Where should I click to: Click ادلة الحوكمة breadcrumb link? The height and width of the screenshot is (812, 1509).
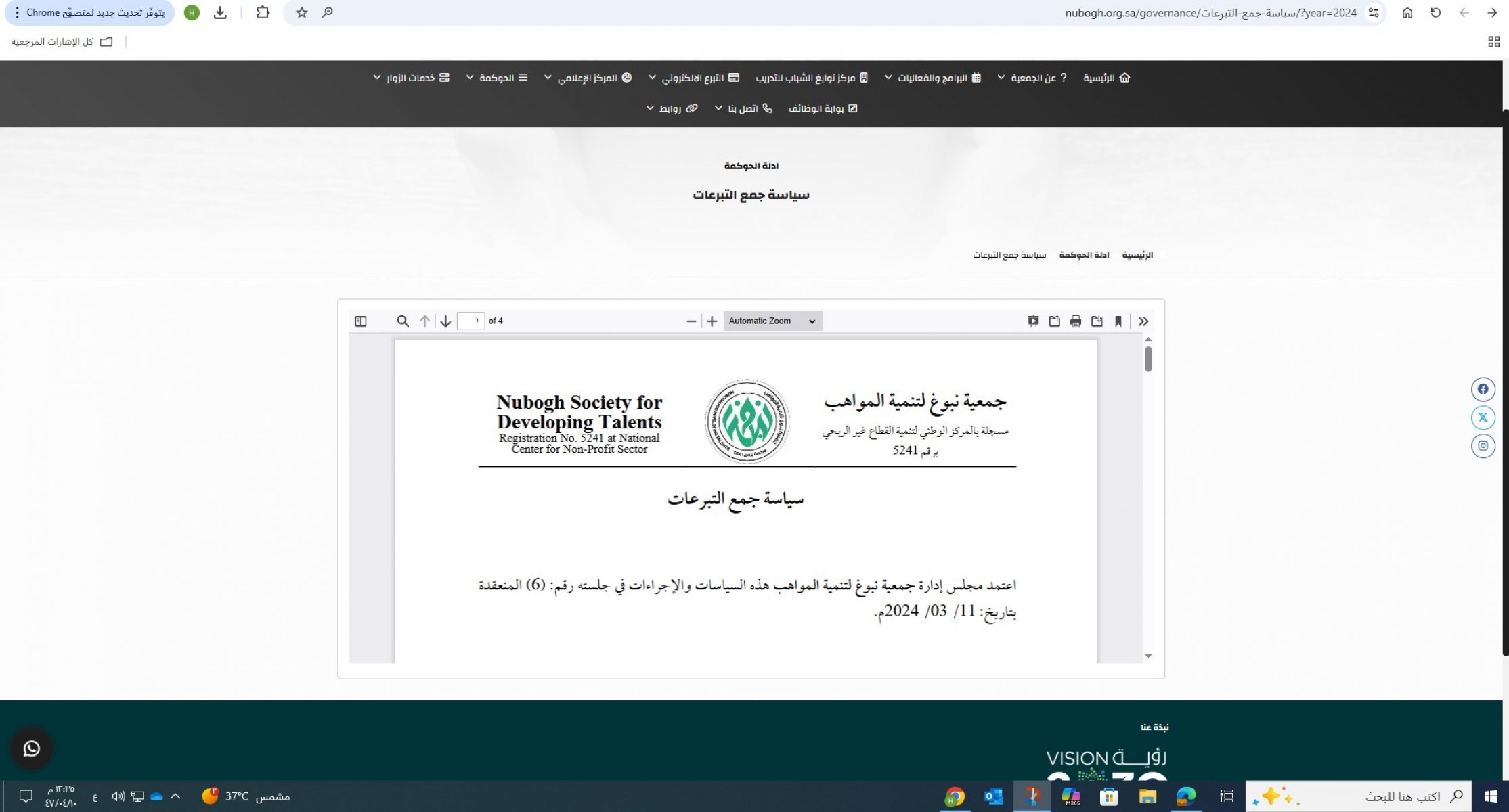1084,255
